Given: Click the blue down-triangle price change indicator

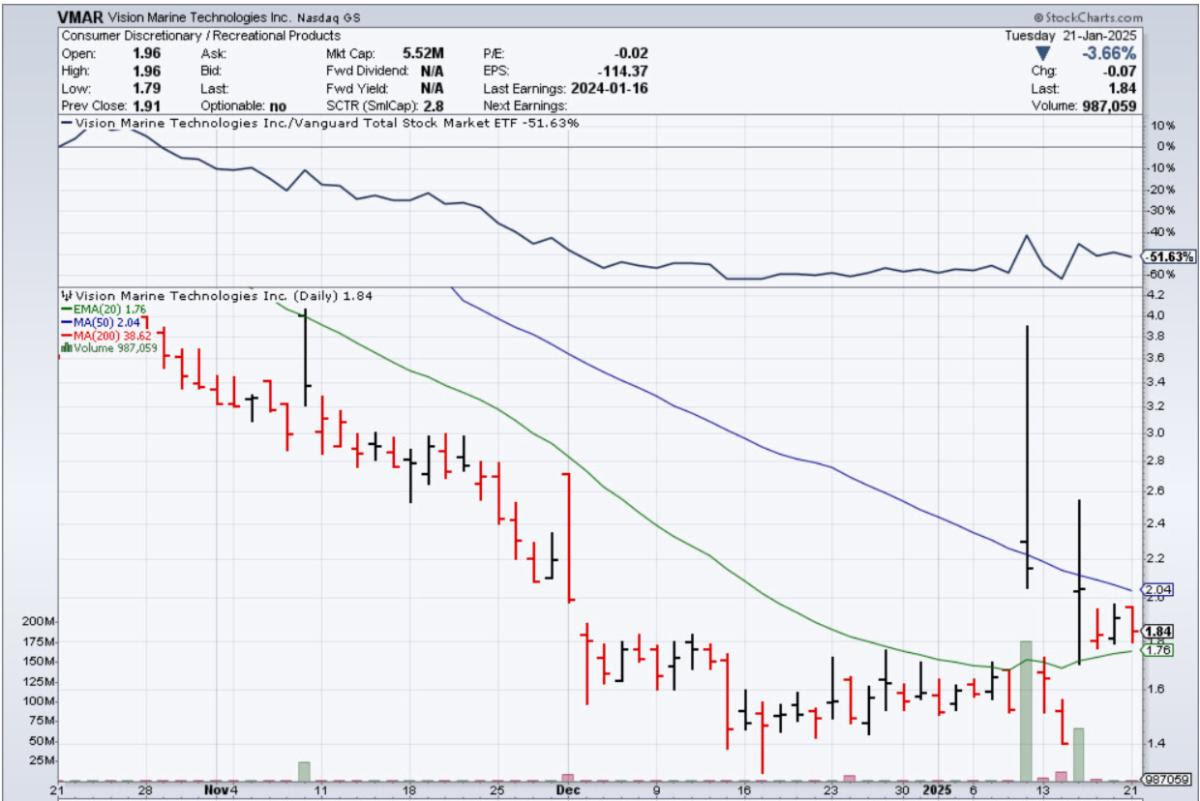Looking at the screenshot, I should 1044,53.
